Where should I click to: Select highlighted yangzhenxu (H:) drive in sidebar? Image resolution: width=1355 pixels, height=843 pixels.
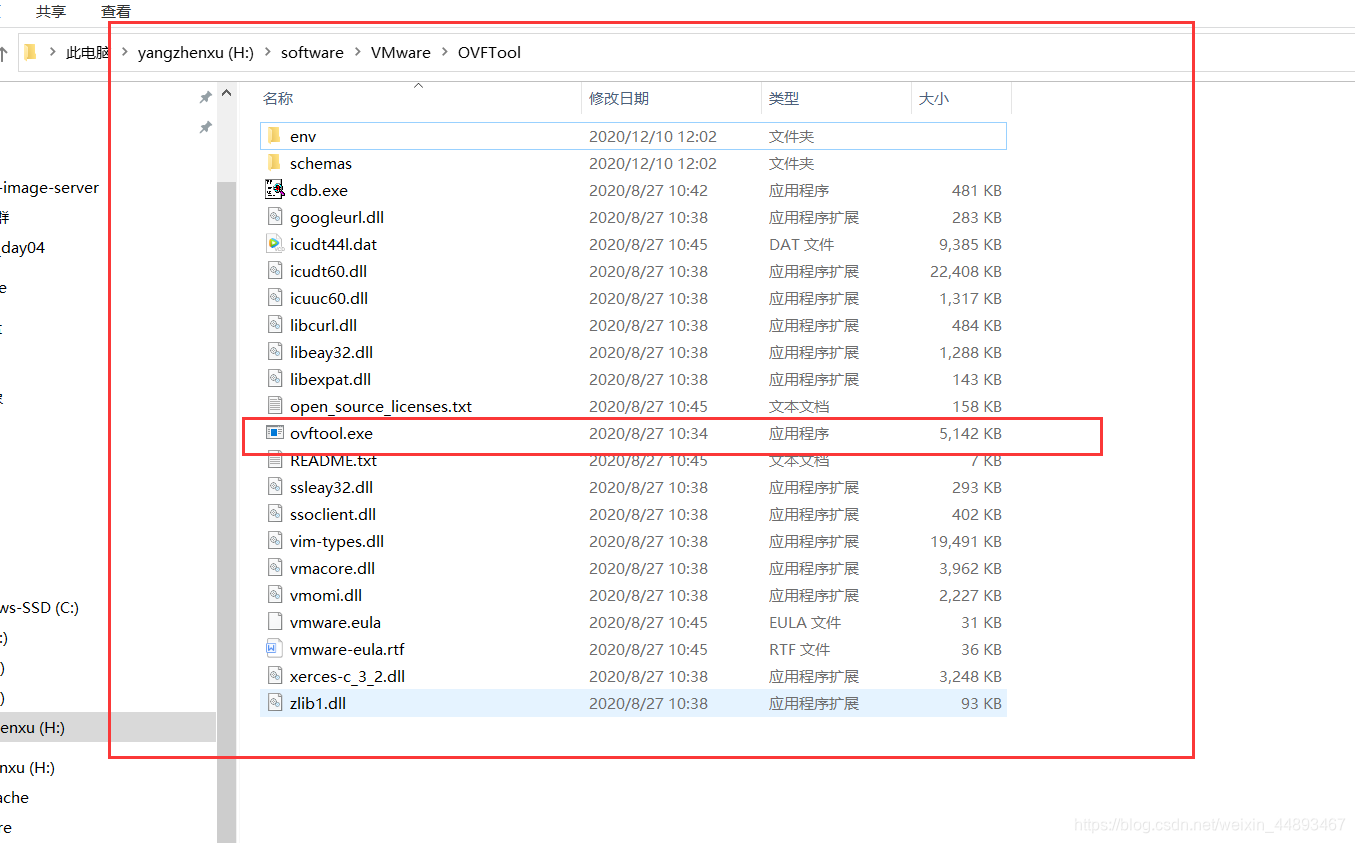click(107, 727)
